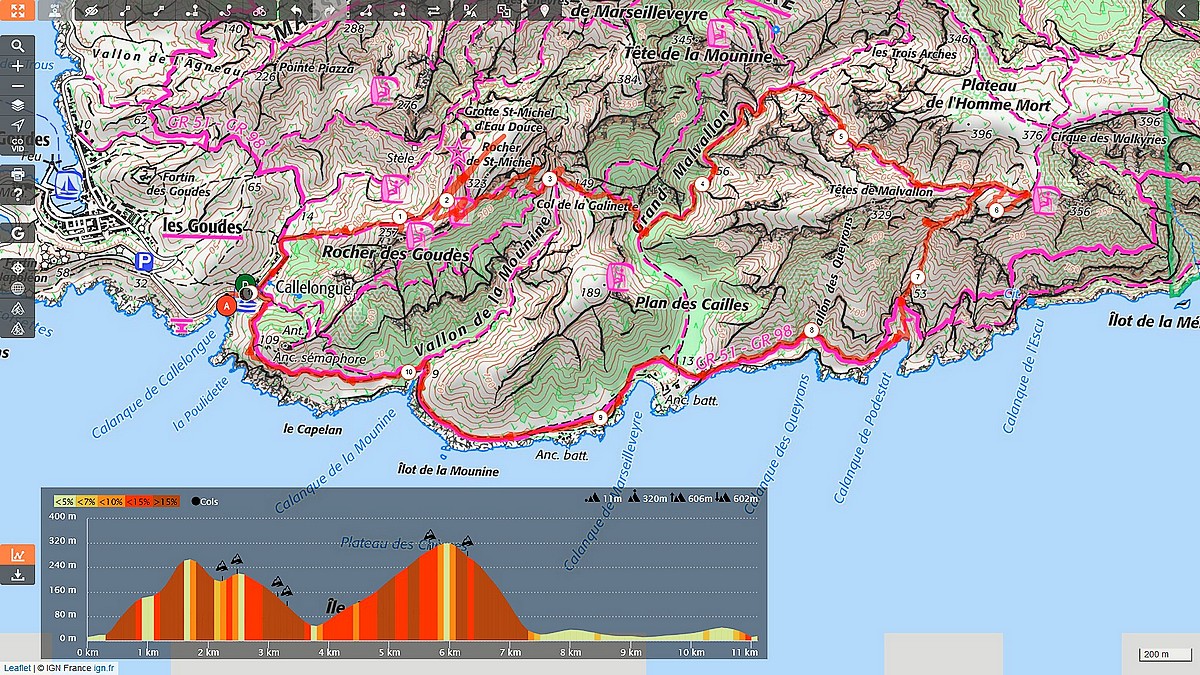This screenshot has width=1200, height=675.
Task: Click the <5% slope legend swatch
Action: (x=65, y=501)
